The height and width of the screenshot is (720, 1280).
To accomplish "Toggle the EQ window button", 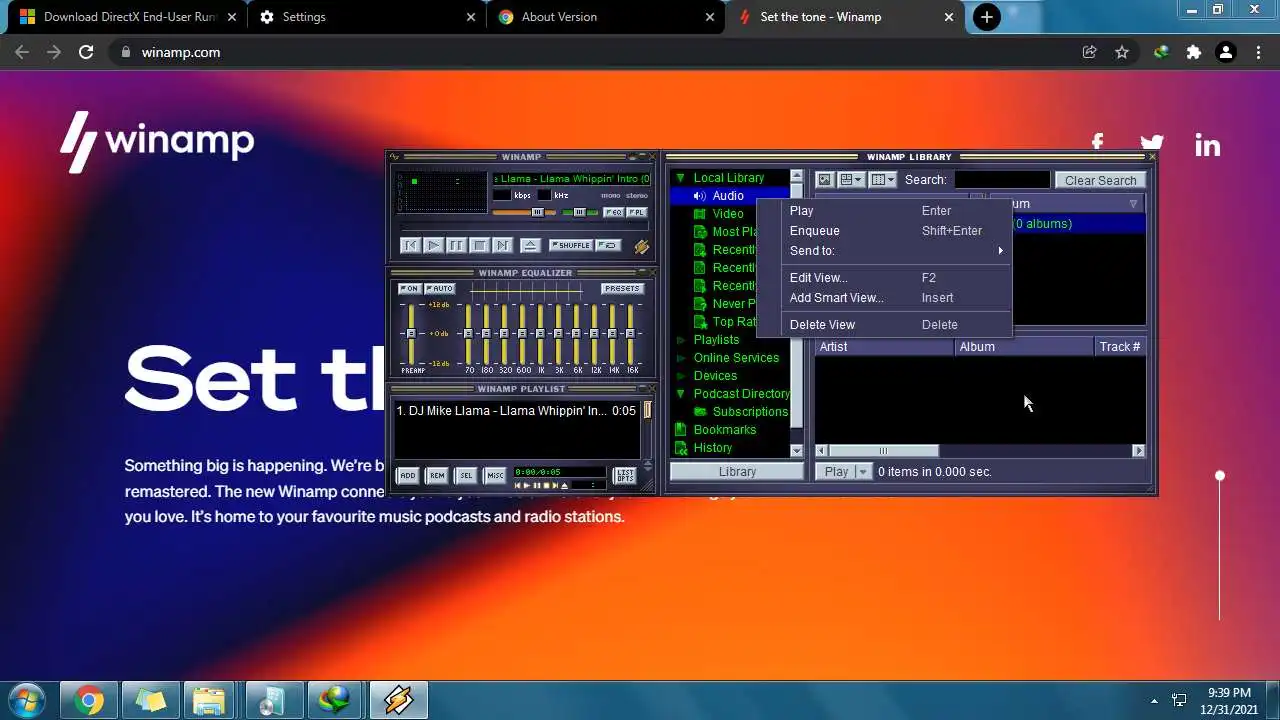I will [x=614, y=212].
